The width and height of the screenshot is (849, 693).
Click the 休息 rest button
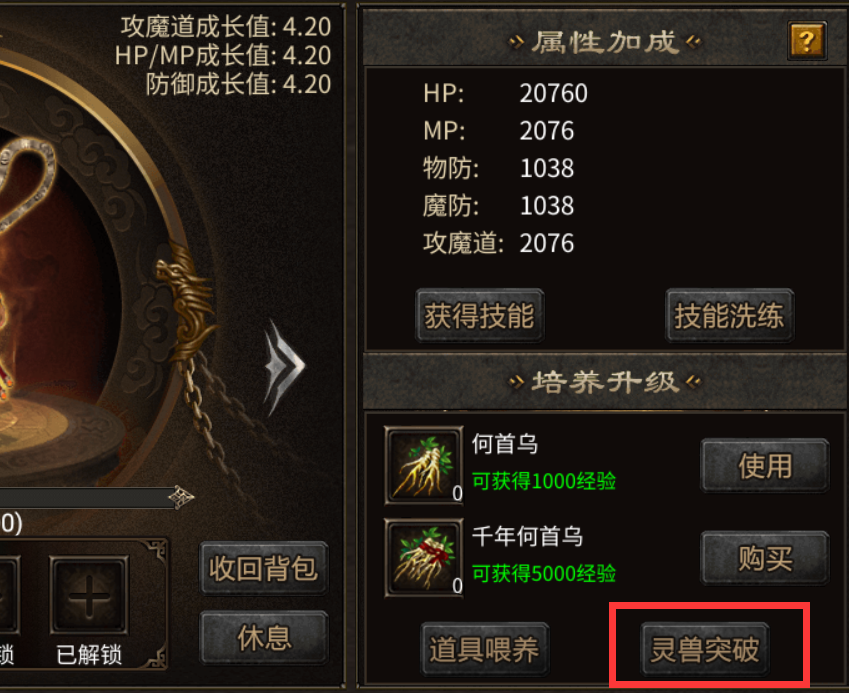coord(264,638)
